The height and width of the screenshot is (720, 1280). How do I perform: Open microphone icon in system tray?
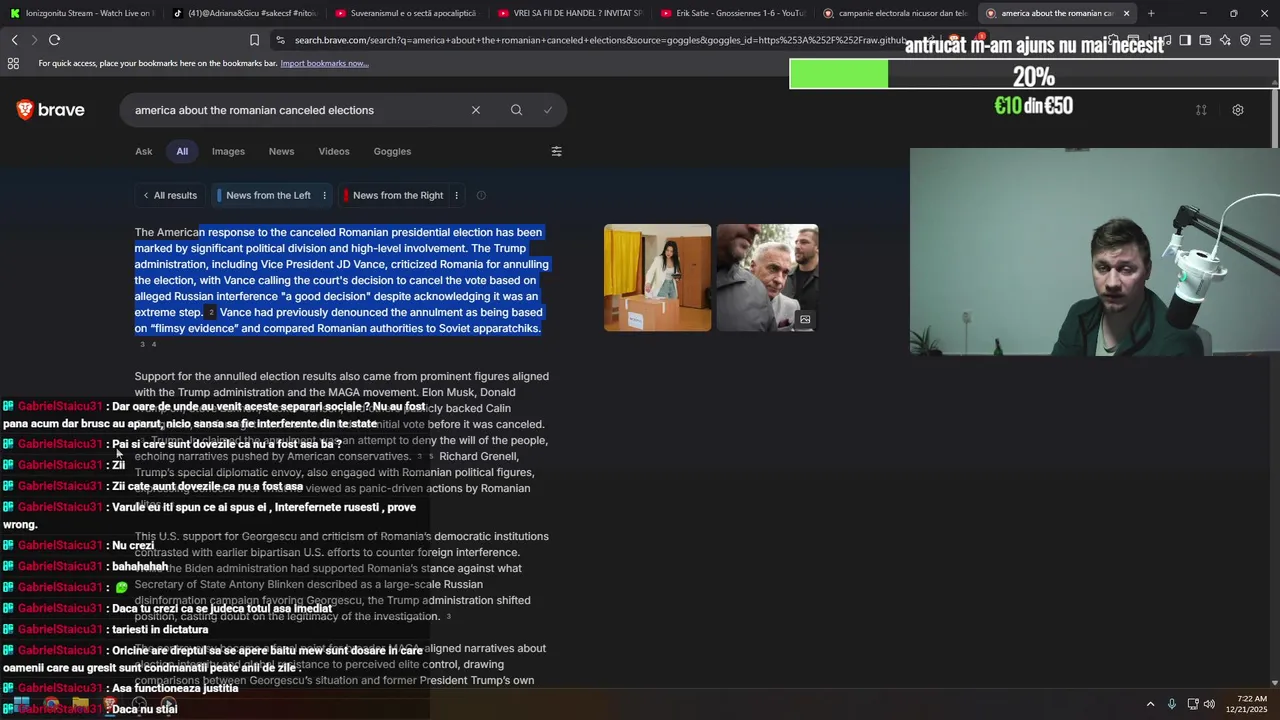click(1171, 704)
